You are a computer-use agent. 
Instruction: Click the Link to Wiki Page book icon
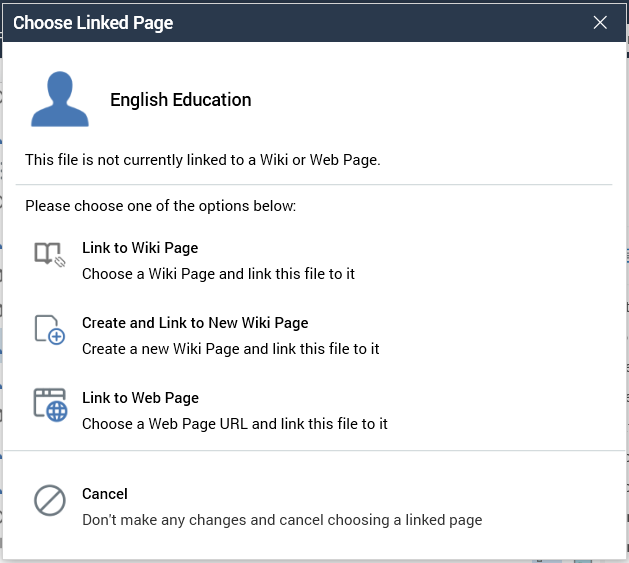click(x=49, y=256)
